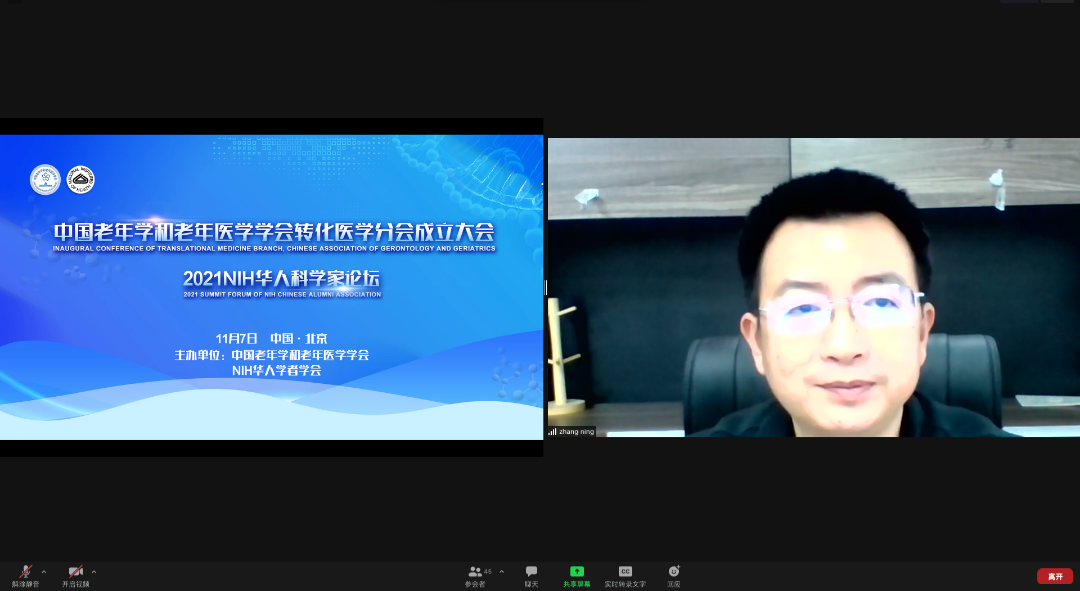Open the reactions emoji button
Image resolution: width=1080 pixels, height=591 pixels.
(x=674, y=576)
